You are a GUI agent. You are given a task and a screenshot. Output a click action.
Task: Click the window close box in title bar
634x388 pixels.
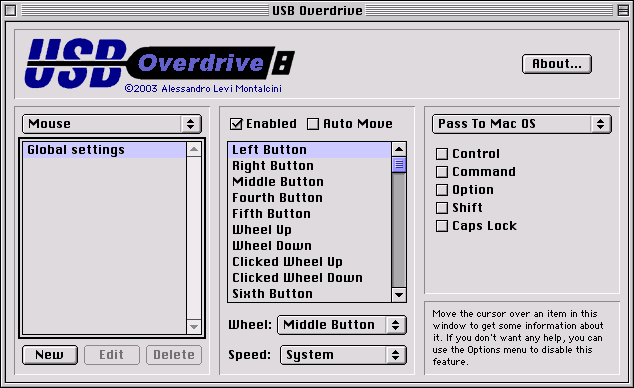11,10
